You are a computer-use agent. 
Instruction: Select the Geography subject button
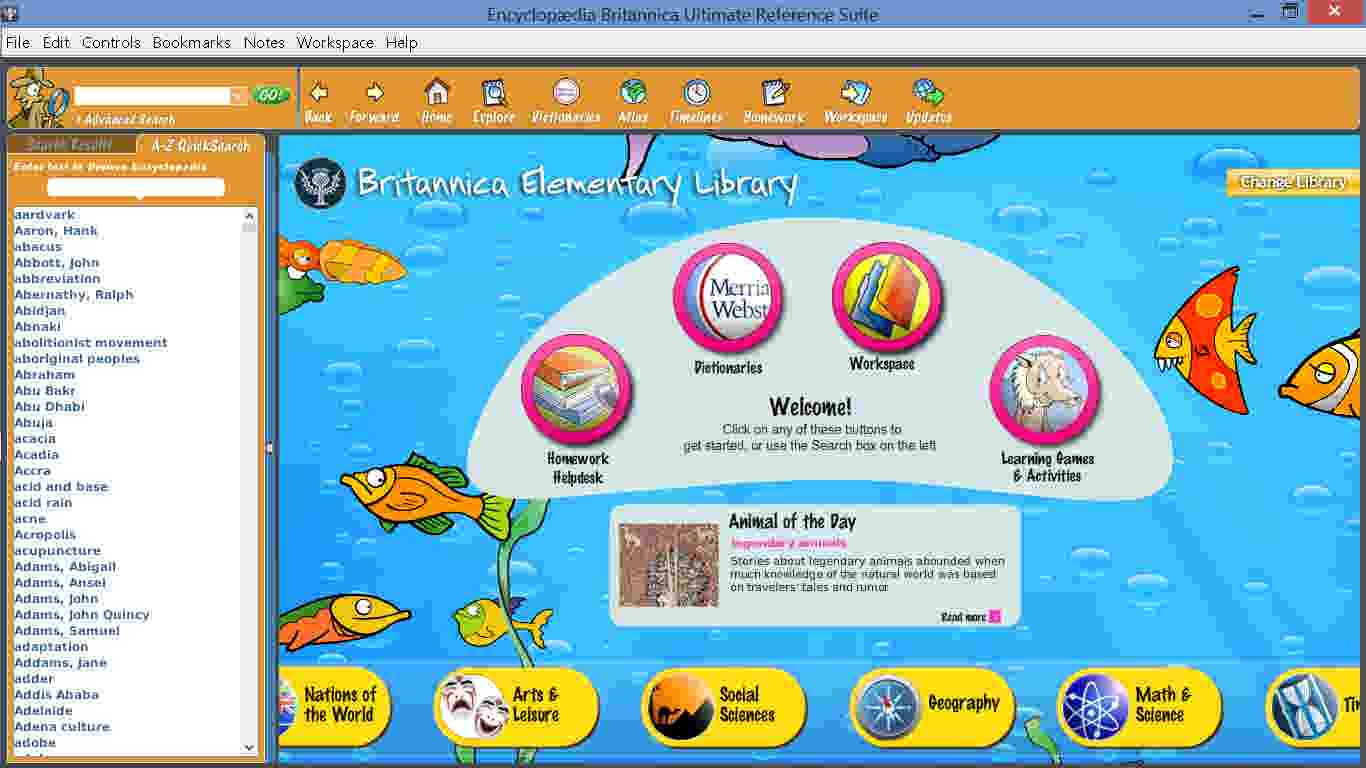(932, 705)
